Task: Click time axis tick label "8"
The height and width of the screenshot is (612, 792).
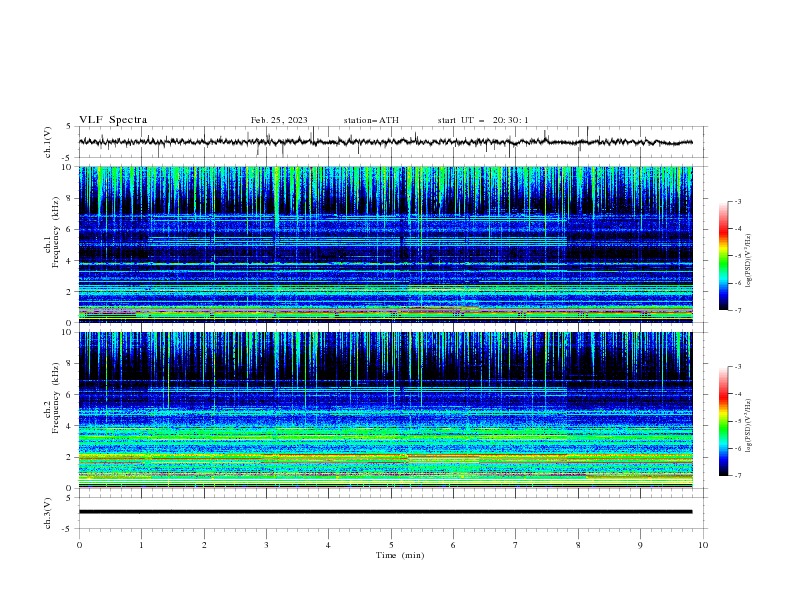Action: [578, 545]
